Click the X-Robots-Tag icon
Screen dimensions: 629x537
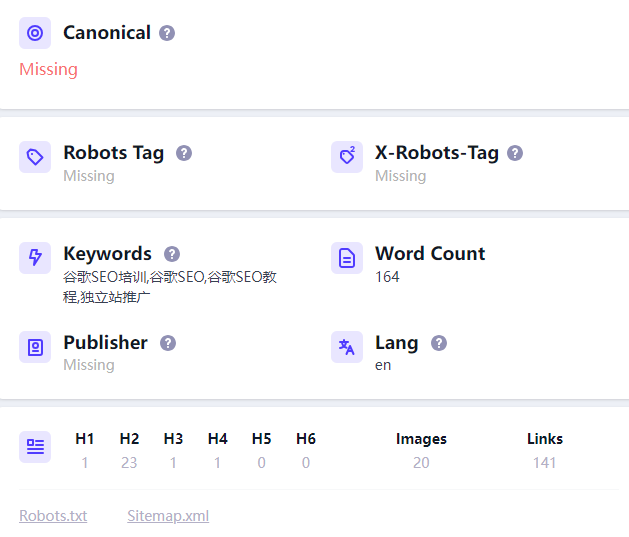347,157
